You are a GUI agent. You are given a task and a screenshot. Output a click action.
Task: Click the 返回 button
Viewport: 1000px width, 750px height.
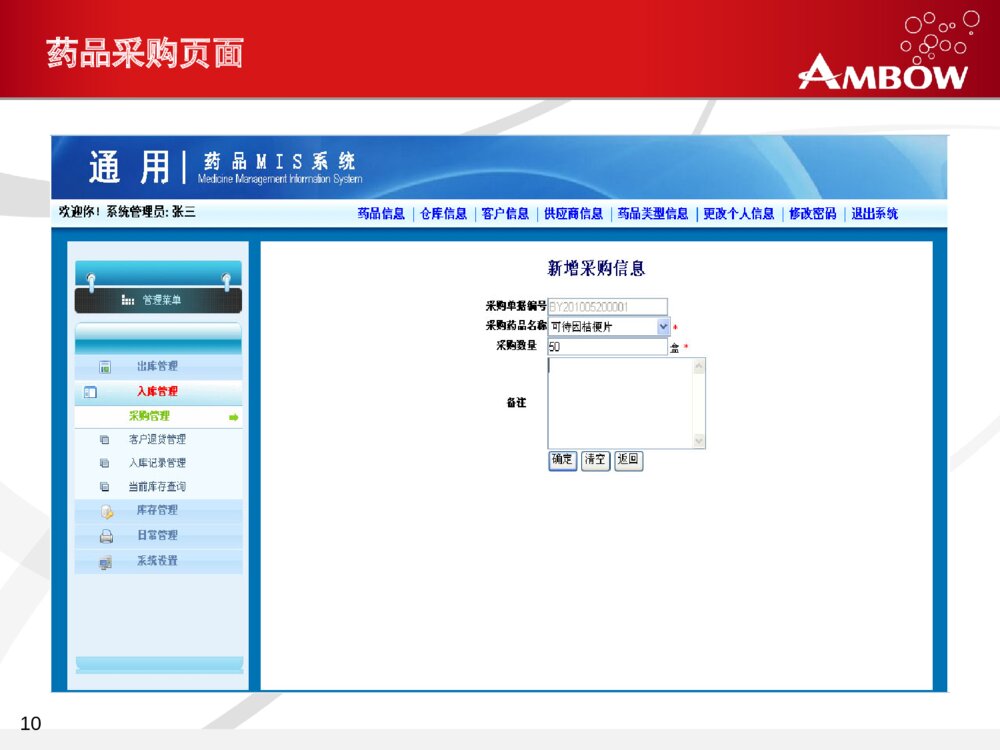click(628, 460)
